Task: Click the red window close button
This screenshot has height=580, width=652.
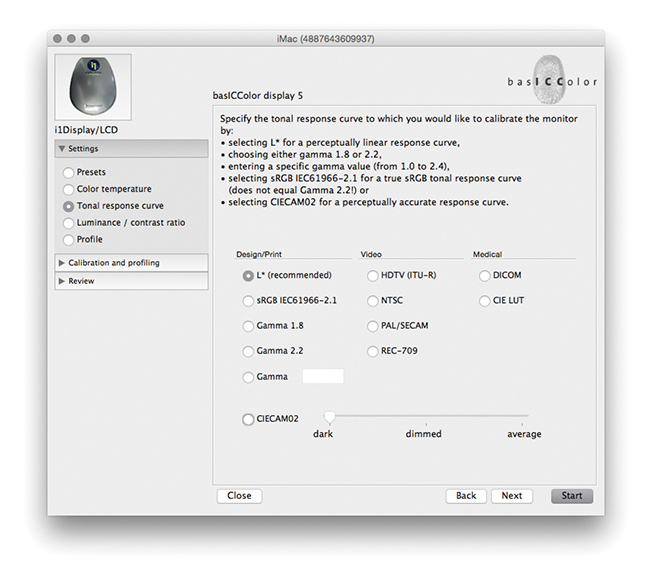Action: 57,39
